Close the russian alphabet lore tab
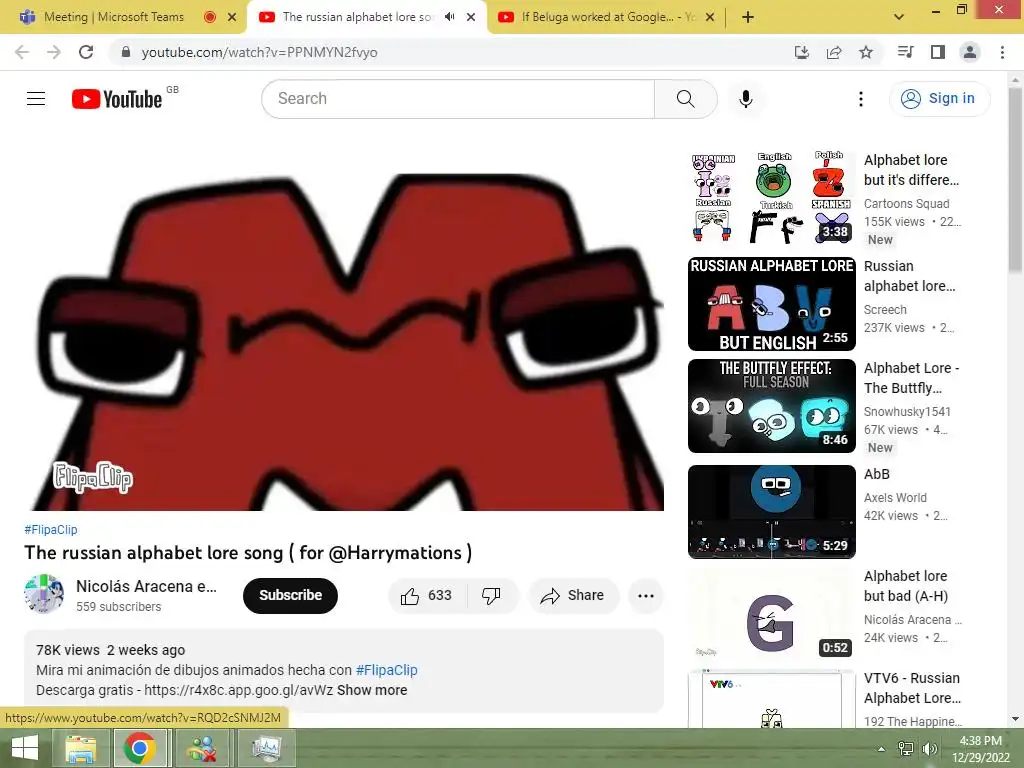Image resolution: width=1024 pixels, height=768 pixels. coord(471,17)
